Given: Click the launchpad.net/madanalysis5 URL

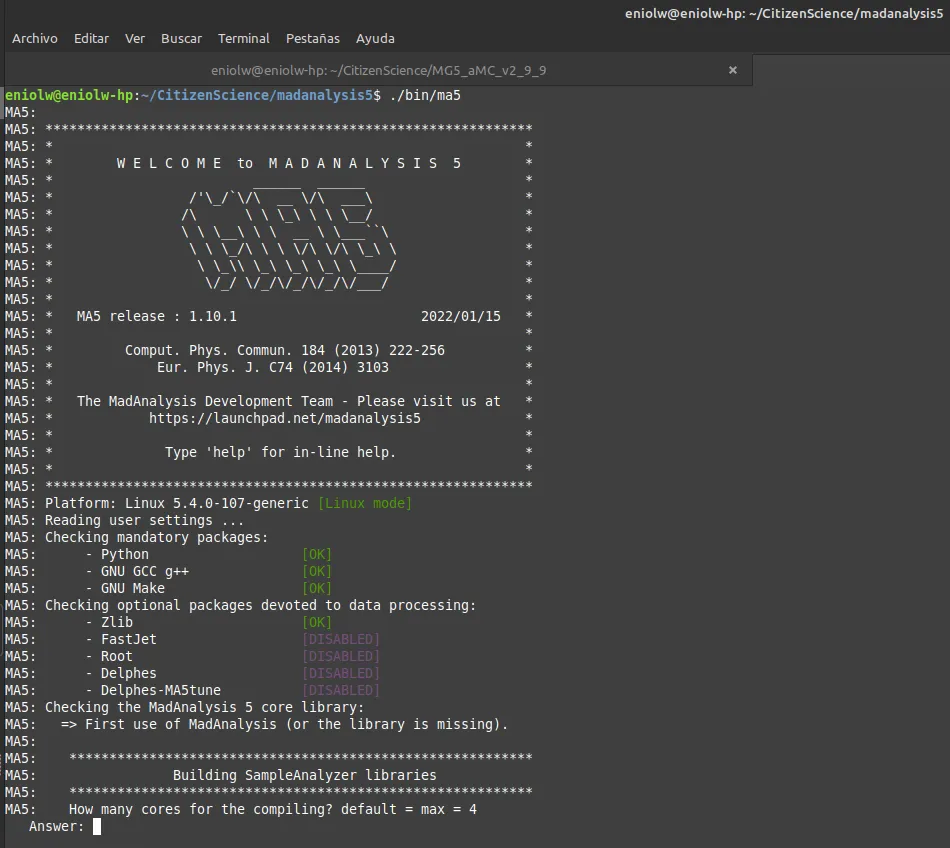Looking at the screenshot, I should [285, 418].
